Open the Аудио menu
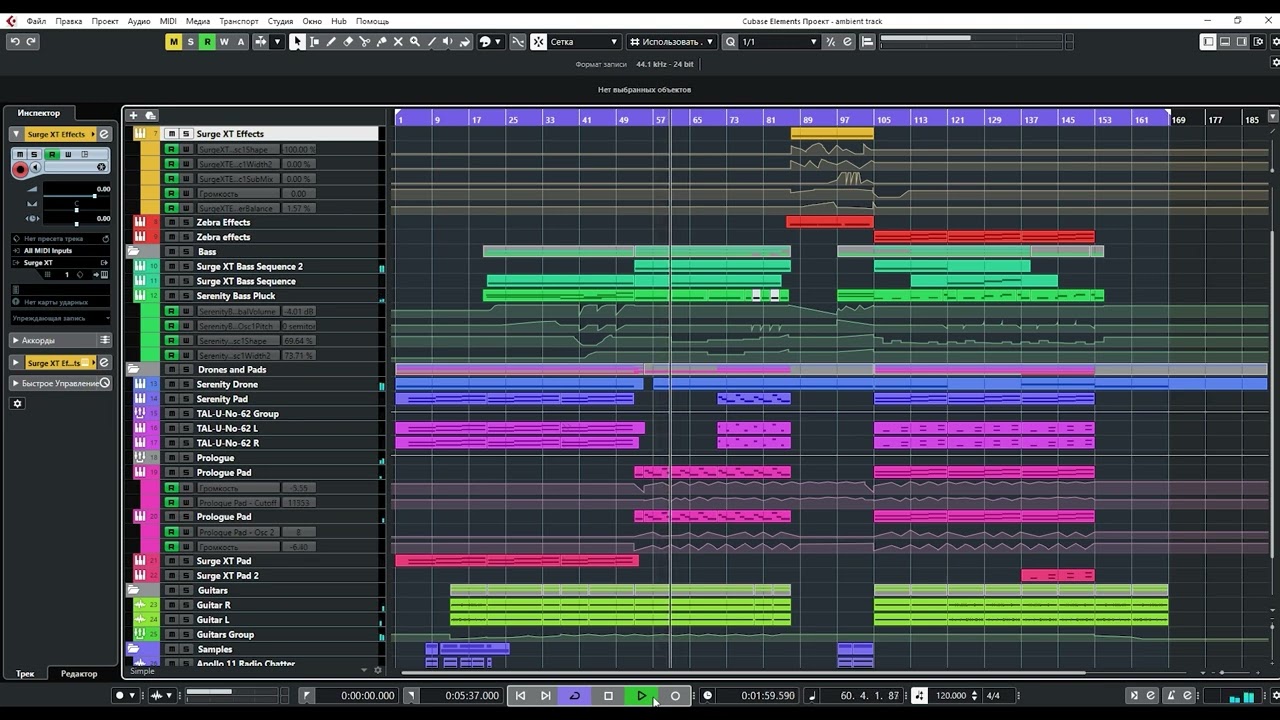The image size is (1280, 720). (139, 21)
